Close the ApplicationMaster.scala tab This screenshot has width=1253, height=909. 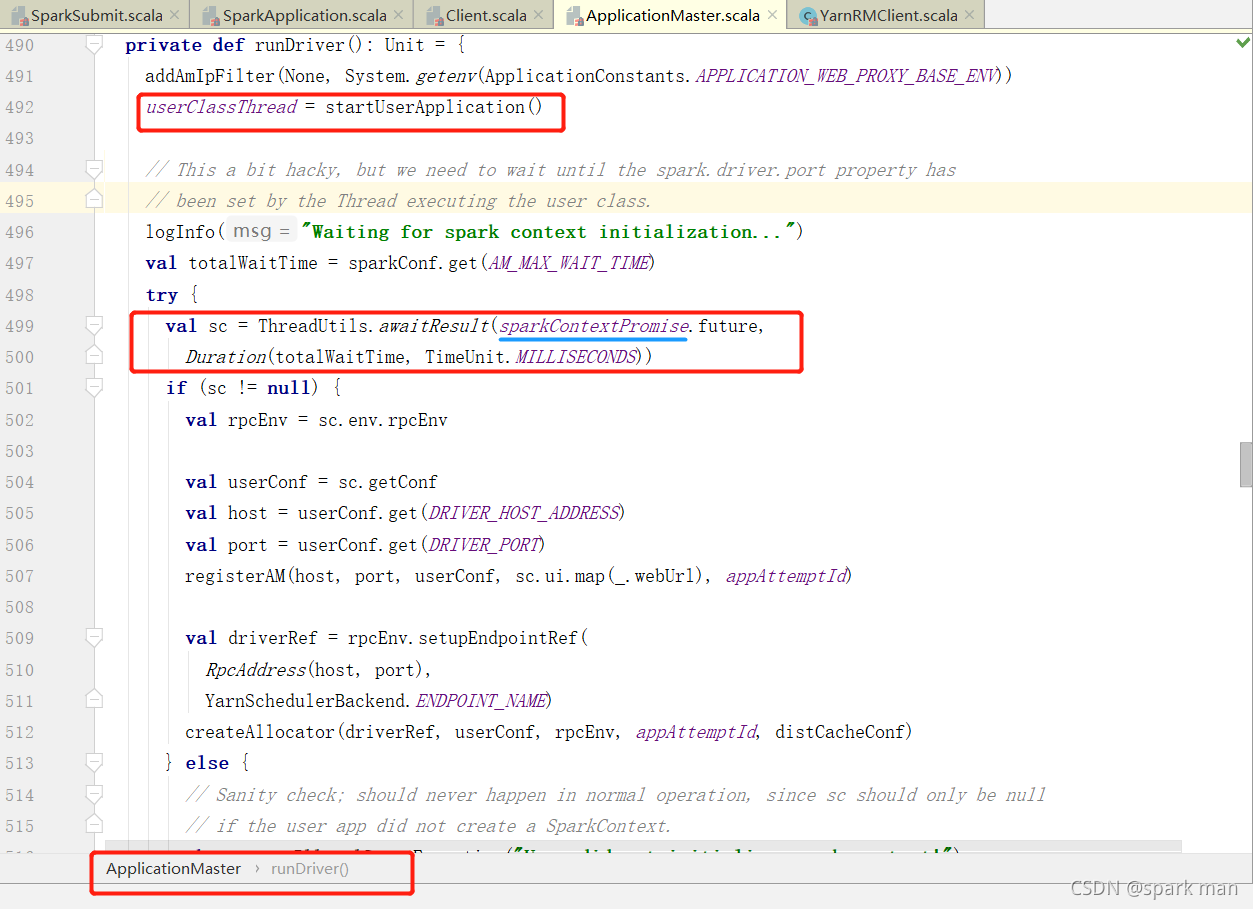coord(774,16)
